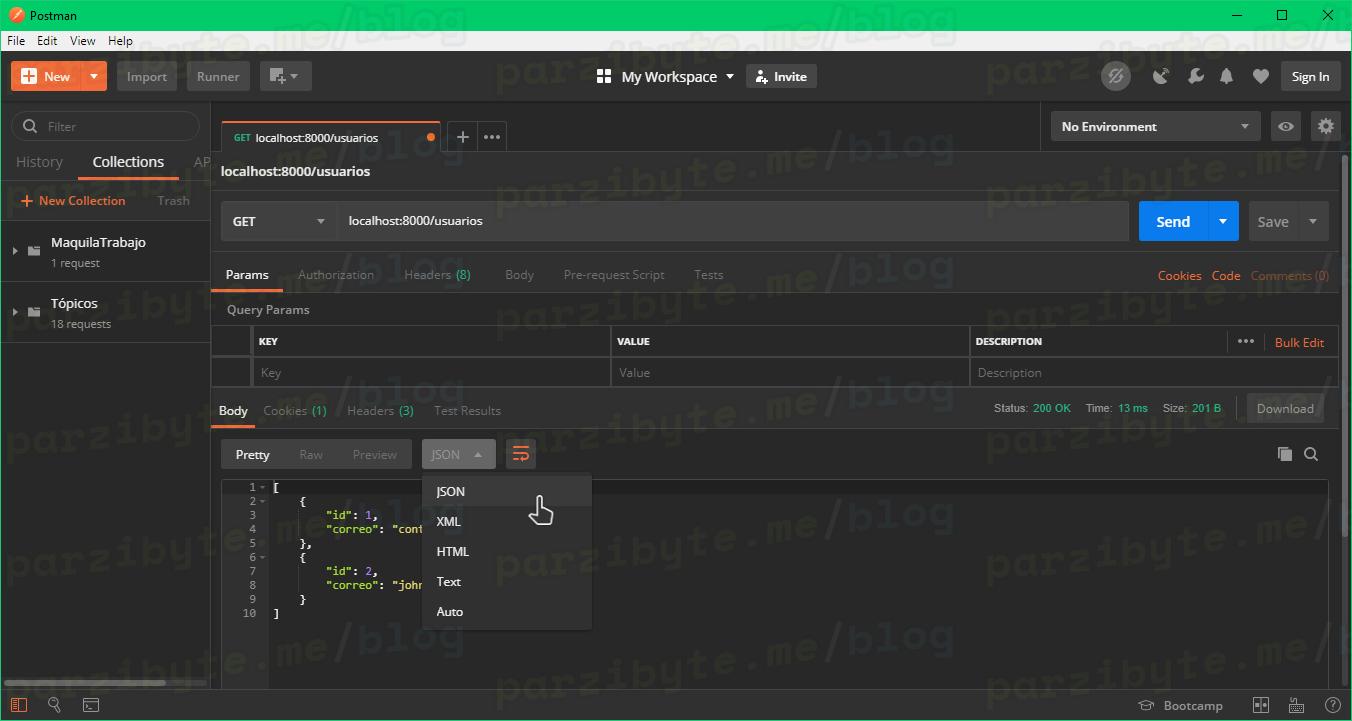The image size is (1352, 721).
Task: Expand the Tópicos collection
Action: click(x=15, y=312)
